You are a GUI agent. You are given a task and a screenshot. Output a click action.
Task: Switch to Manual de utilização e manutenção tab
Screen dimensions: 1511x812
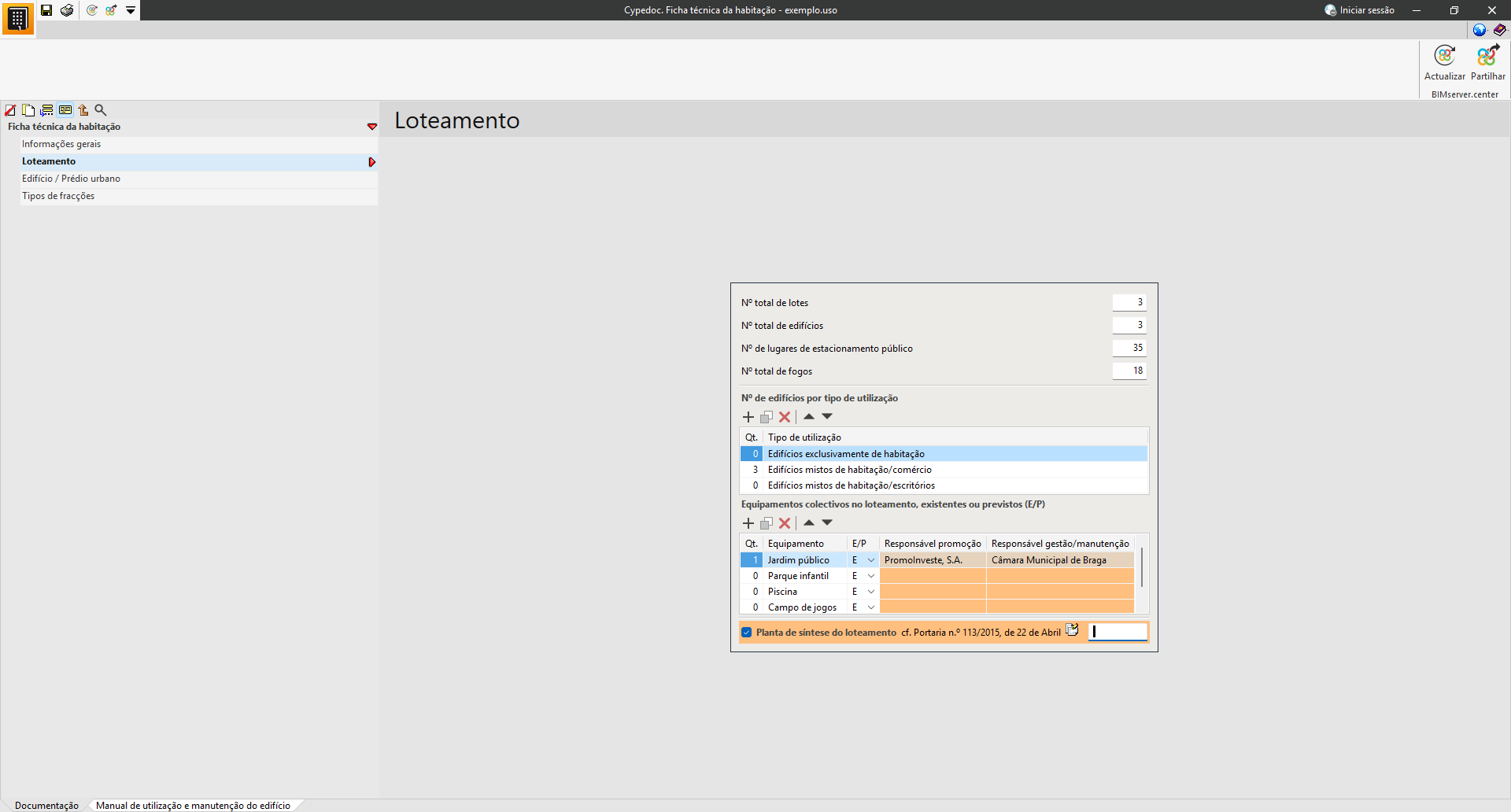coord(193,806)
